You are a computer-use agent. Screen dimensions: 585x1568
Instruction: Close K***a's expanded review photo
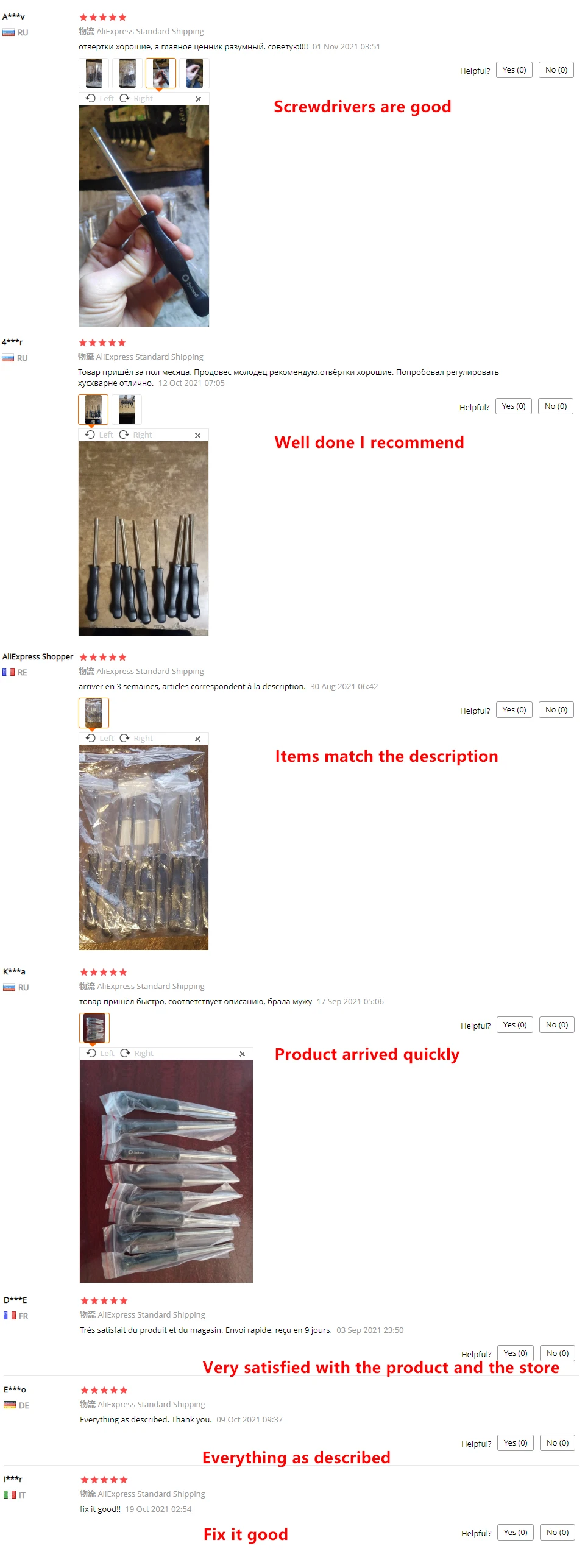pos(242,1054)
